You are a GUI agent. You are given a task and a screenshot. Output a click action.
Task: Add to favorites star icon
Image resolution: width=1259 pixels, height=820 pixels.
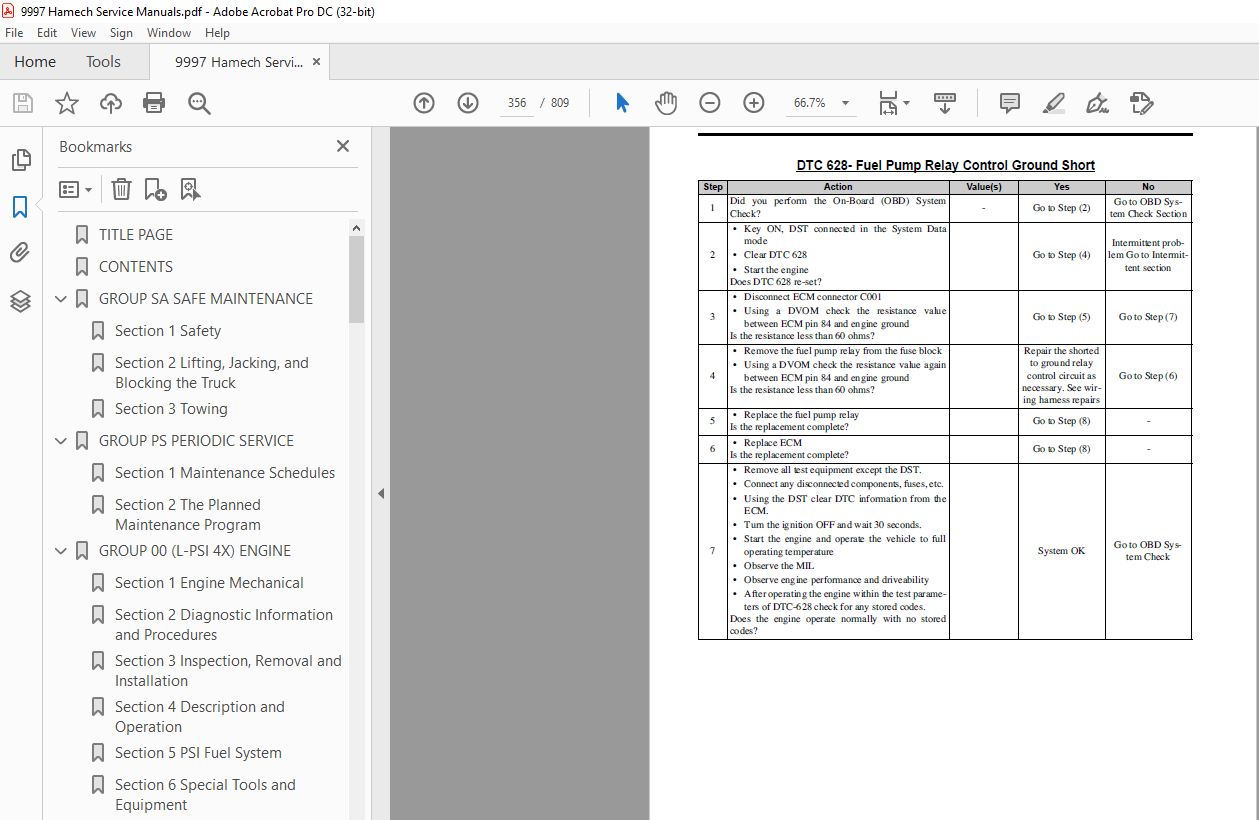point(67,103)
